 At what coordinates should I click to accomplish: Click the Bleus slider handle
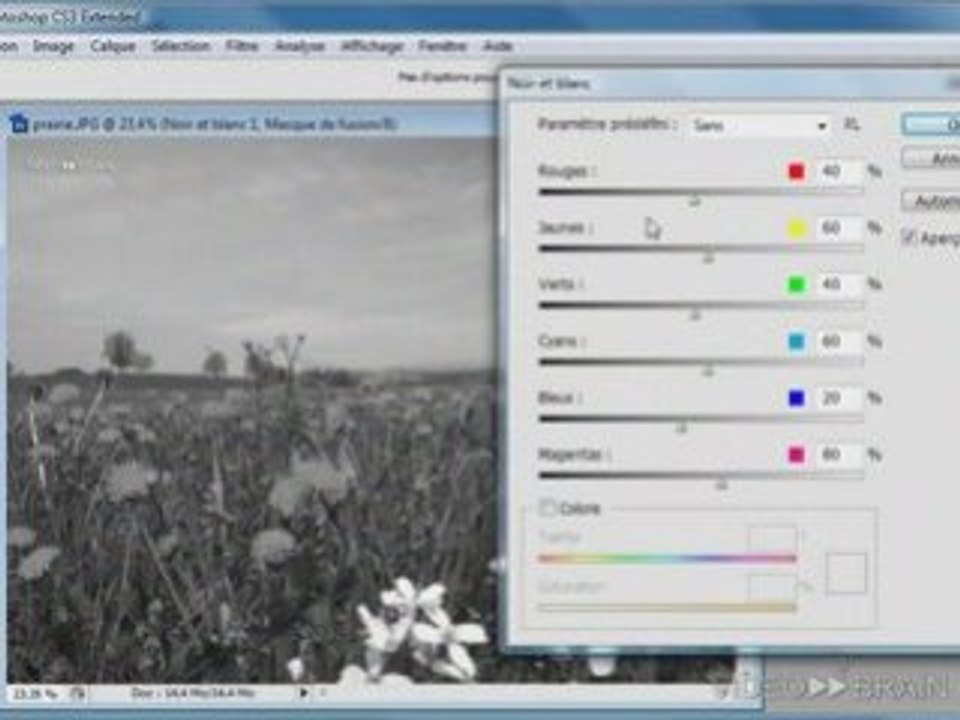pyautogui.click(x=681, y=429)
